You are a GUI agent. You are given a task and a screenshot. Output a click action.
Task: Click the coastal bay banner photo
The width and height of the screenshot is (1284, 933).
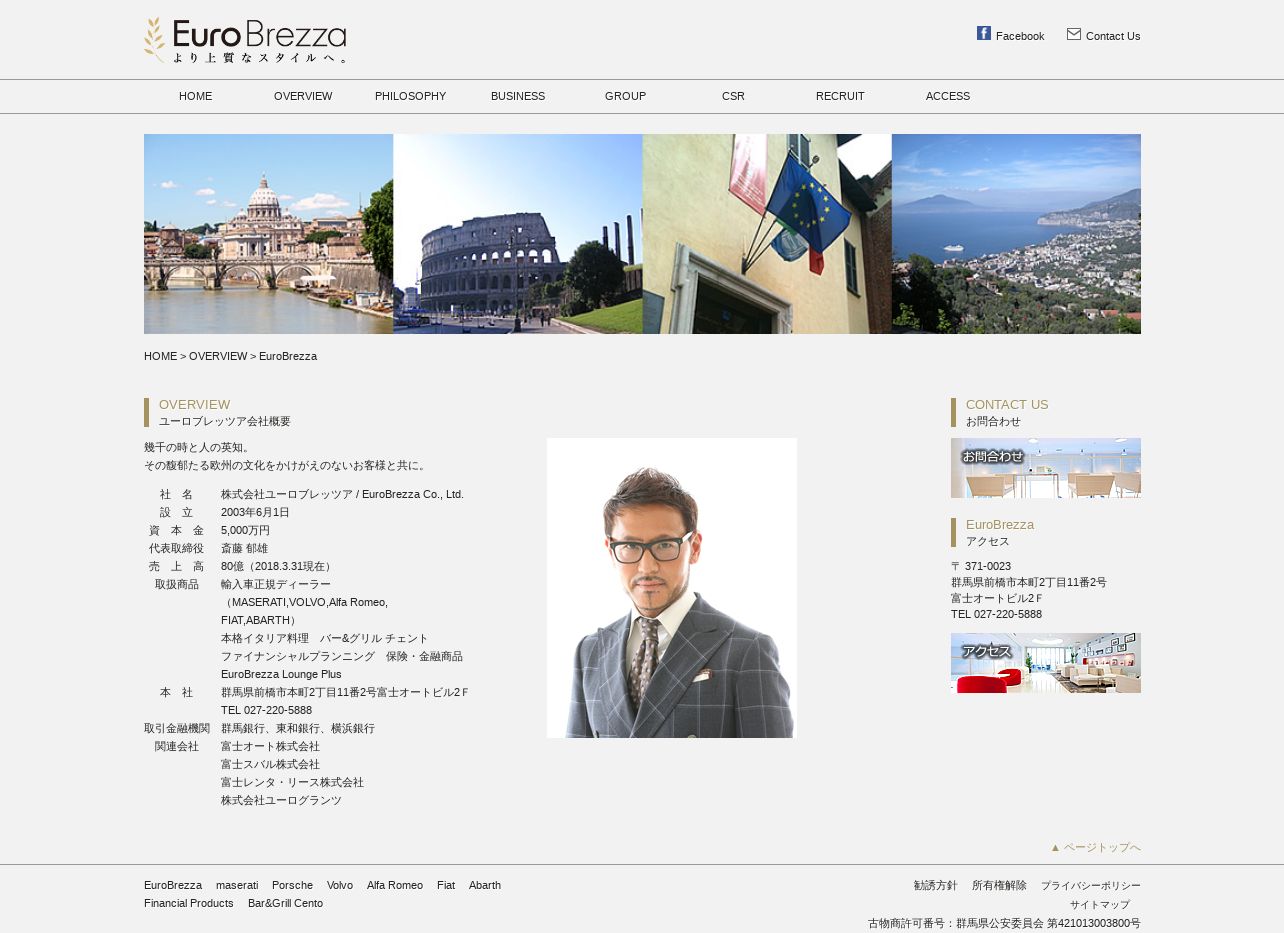tap(1016, 234)
